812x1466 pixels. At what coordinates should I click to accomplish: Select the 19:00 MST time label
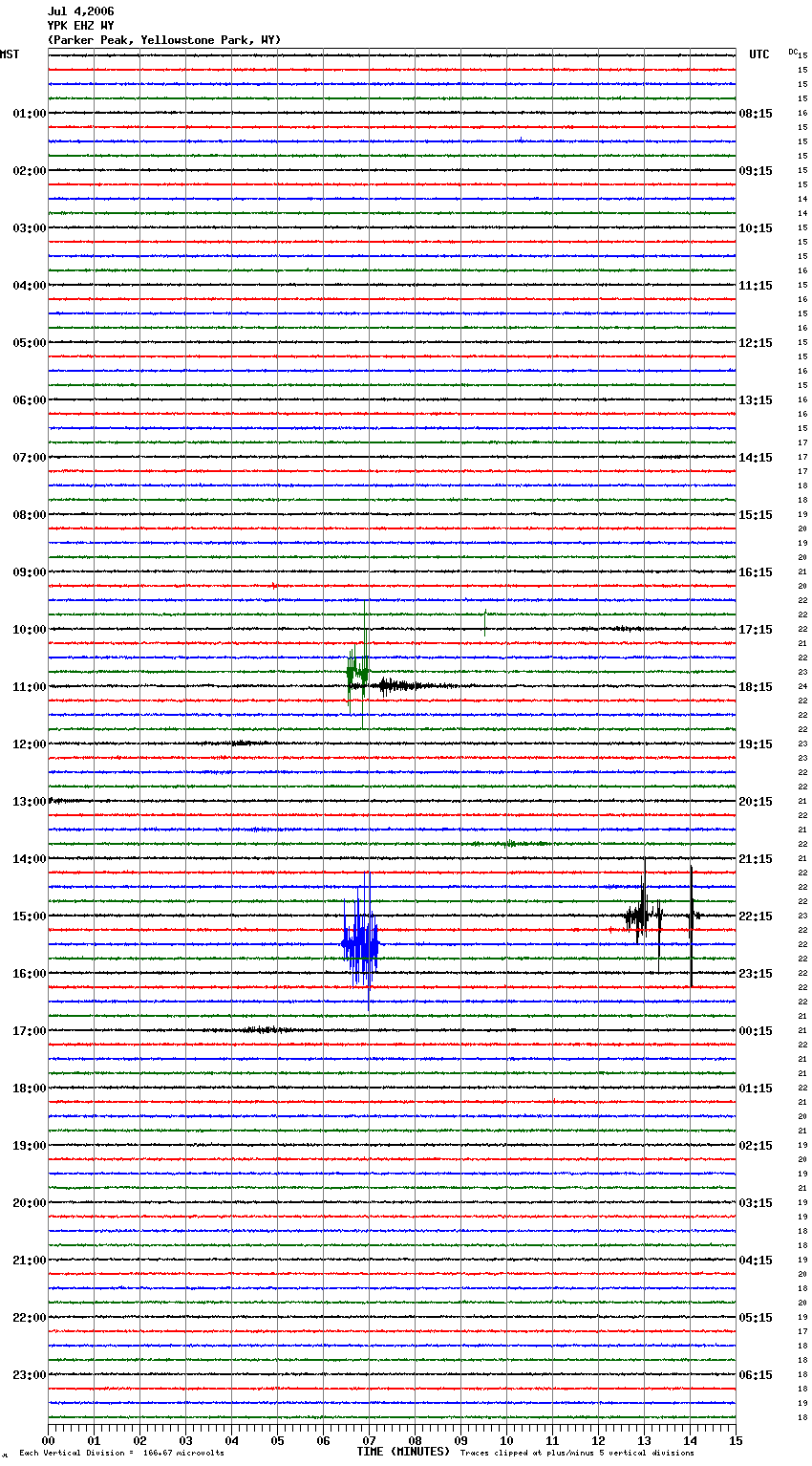pos(30,1146)
